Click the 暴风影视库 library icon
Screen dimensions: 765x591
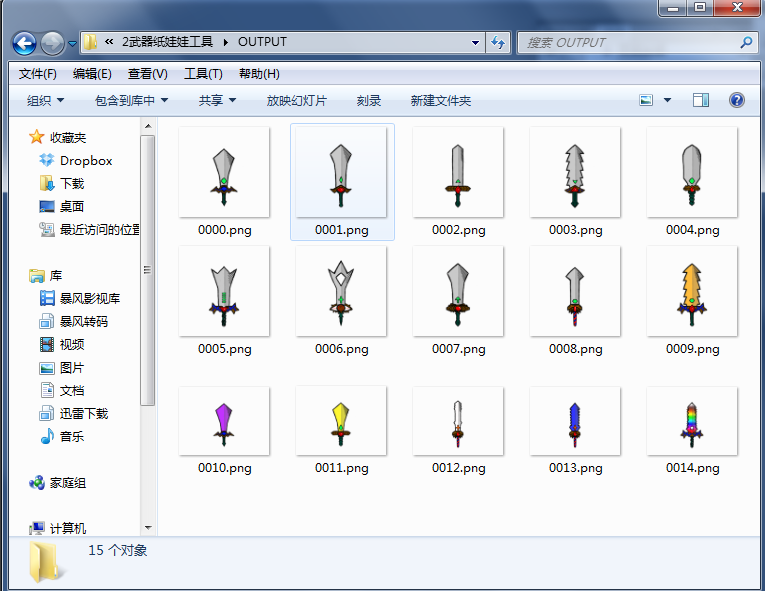tap(47, 298)
